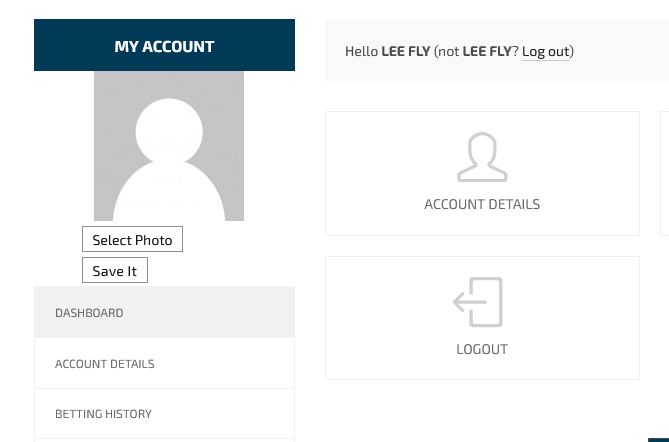The height and width of the screenshot is (442, 669).
Task: Click the ACCOUNT DETAILS label under person icon
Action: coord(482,204)
